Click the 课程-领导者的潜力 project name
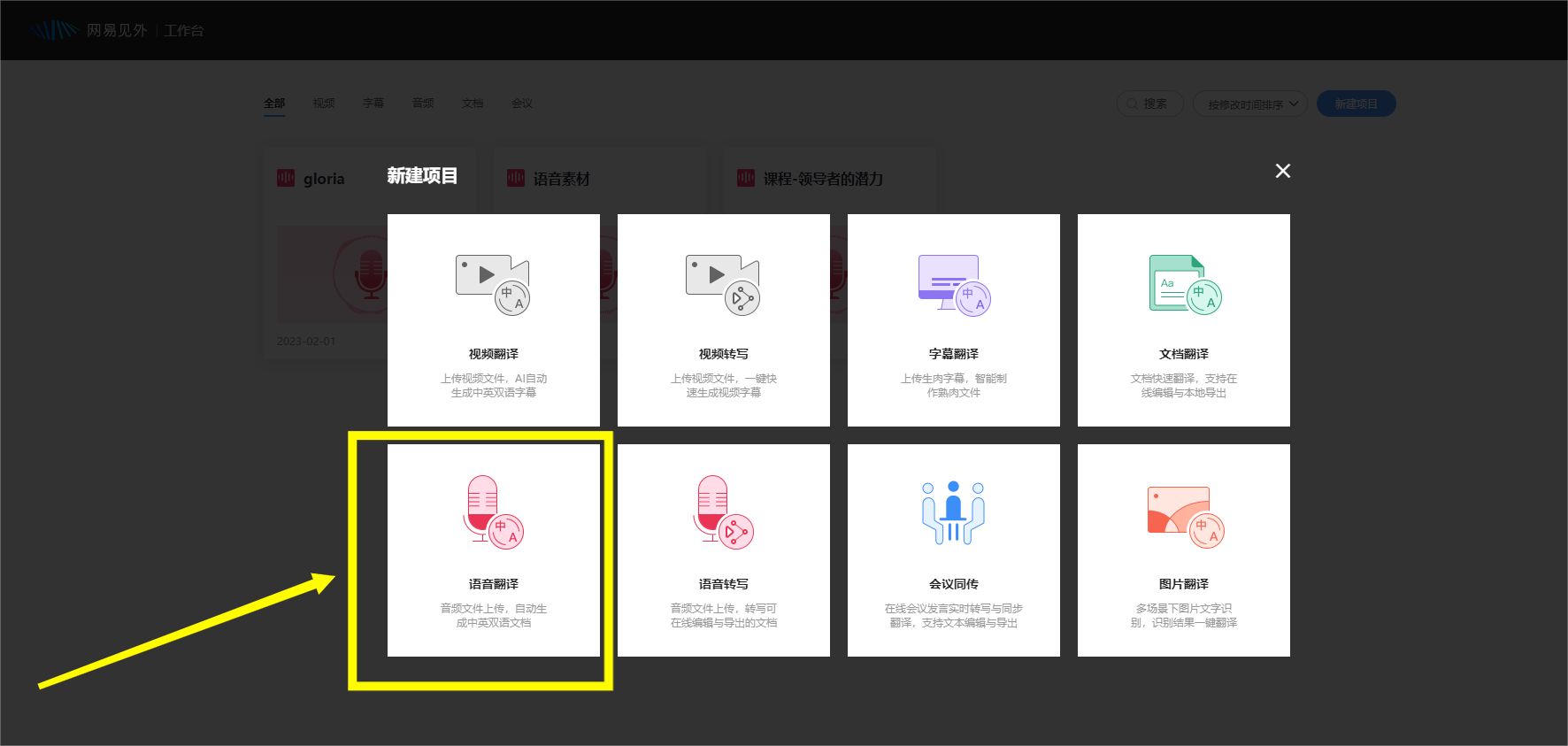 point(824,179)
